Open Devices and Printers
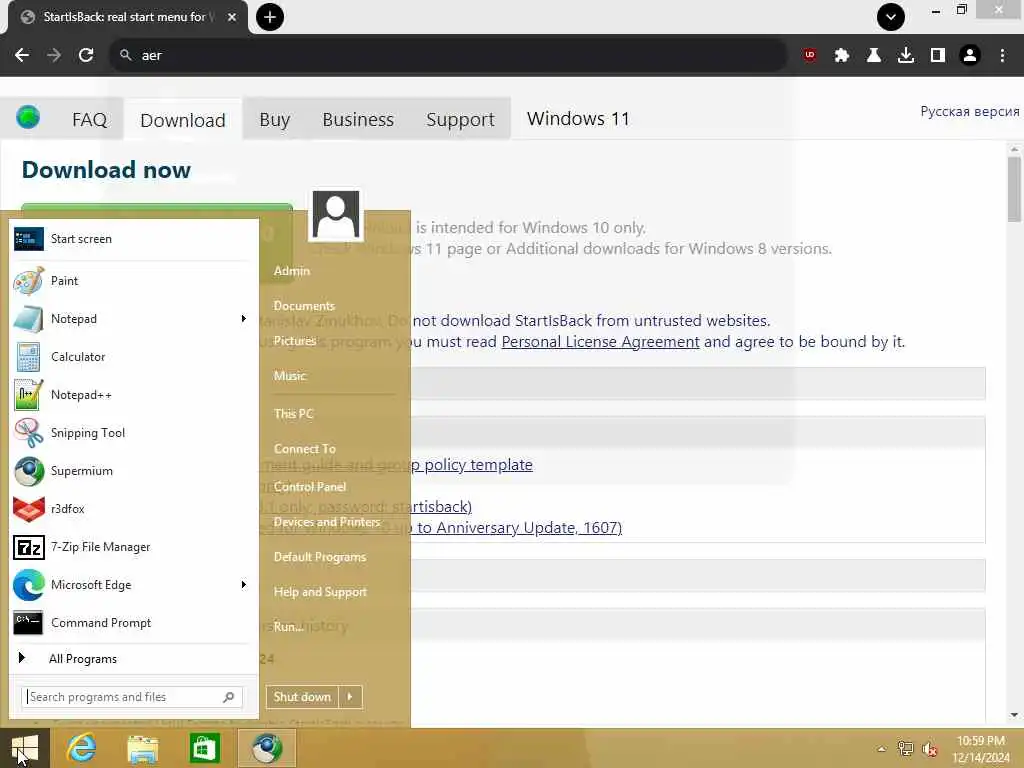Viewport: 1024px width, 768px height. pos(327,522)
